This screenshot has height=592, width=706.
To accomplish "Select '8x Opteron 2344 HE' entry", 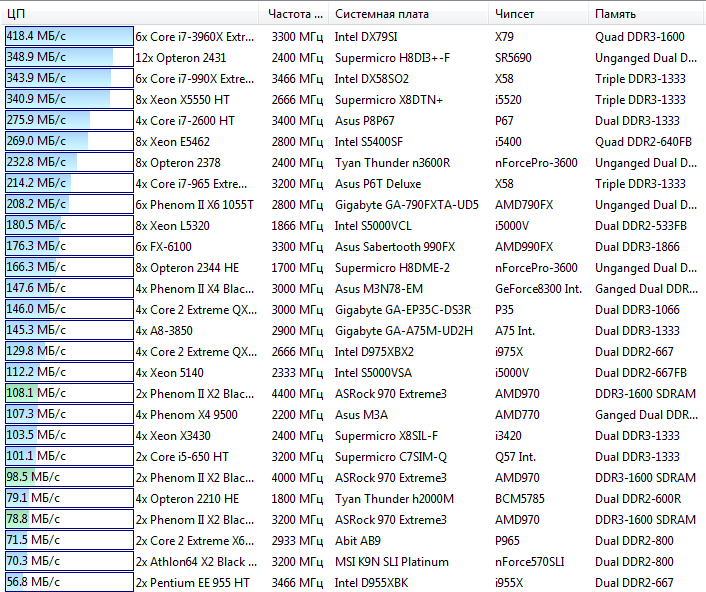I will [187, 268].
